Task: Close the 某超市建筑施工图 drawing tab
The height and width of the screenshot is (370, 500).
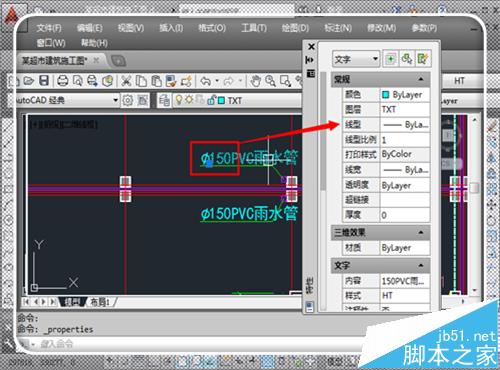Action: pos(96,60)
